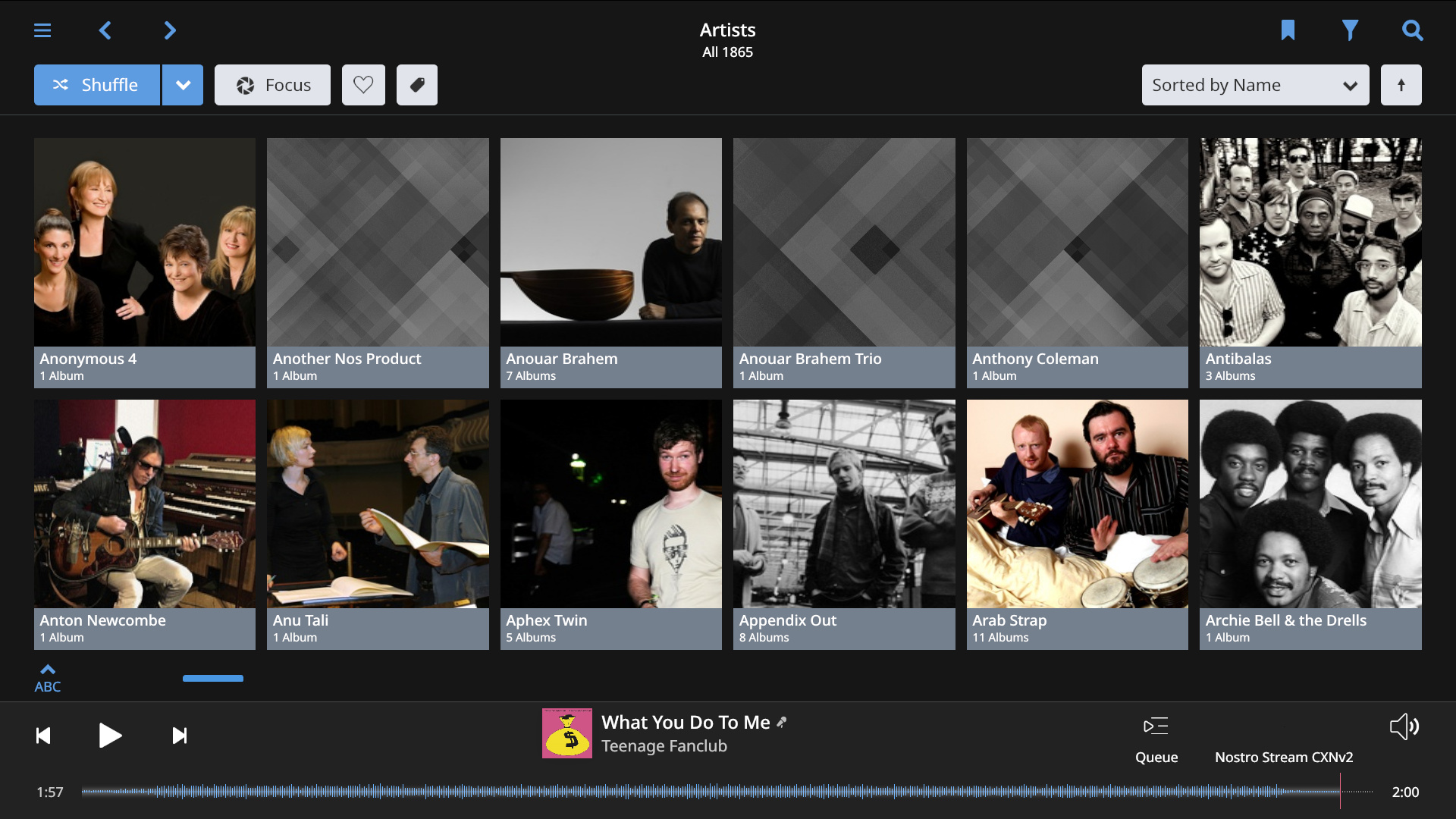Open search with the magnifier icon
The image size is (1456, 819).
(1412, 30)
